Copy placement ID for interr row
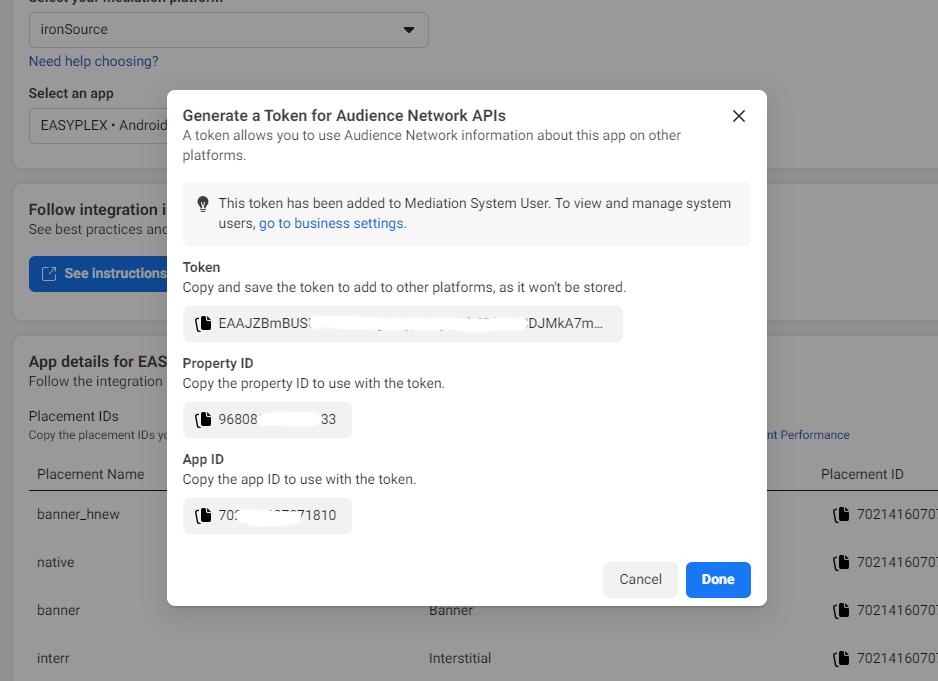Image resolution: width=938 pixels, height=681 pixels. point(841,659)
